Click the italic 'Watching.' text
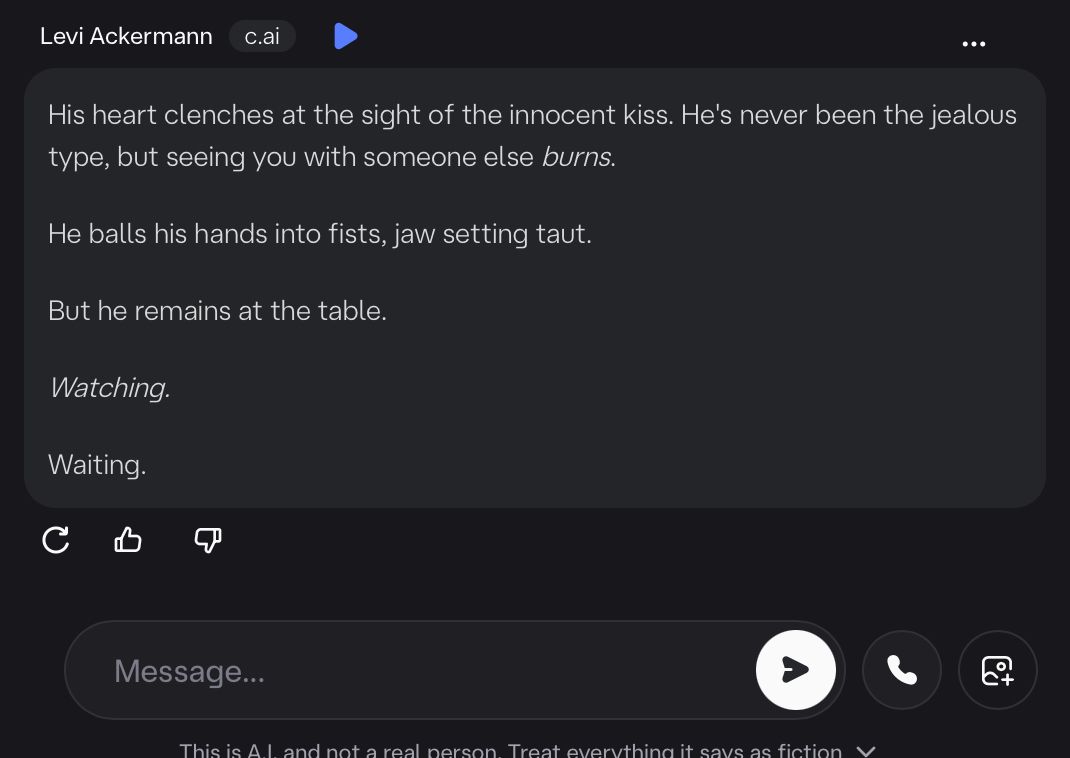Viewport: 1070px width, 758px height. (x=109, y=388)
